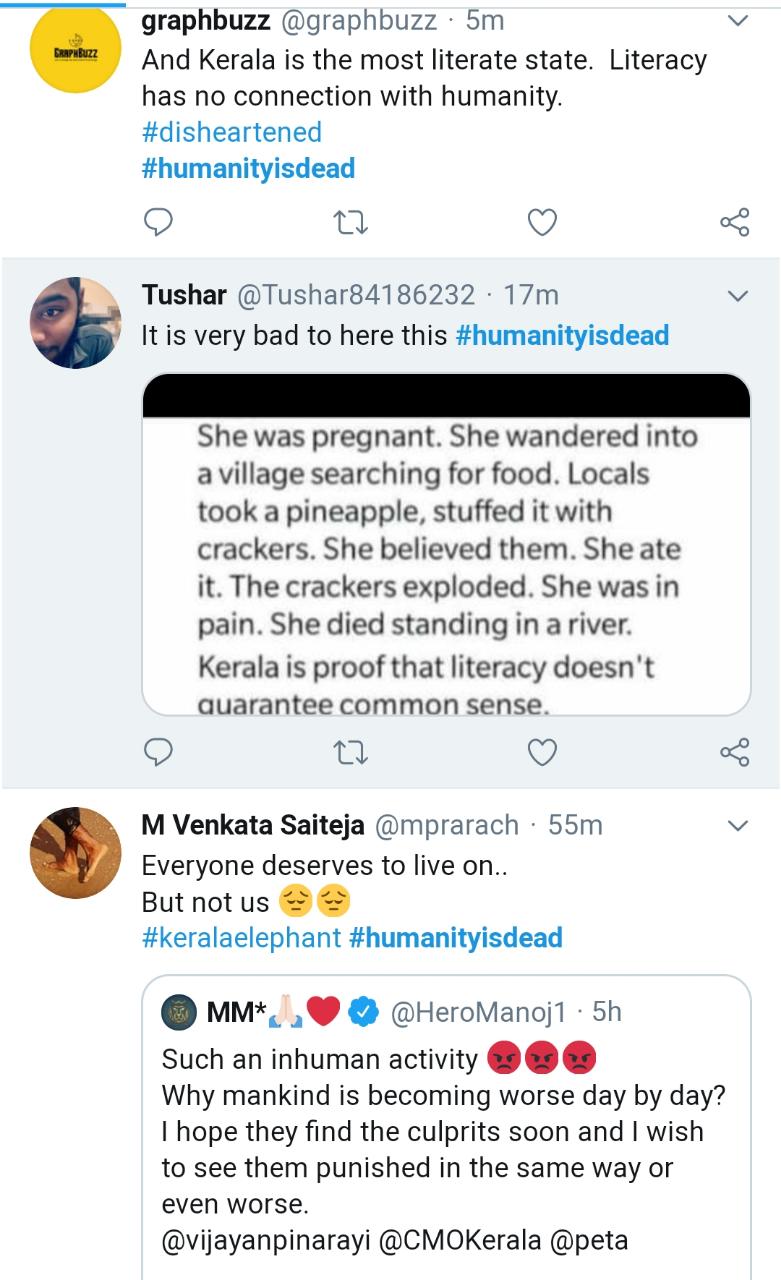Reply to Tushar's tweet

point(159,751)
